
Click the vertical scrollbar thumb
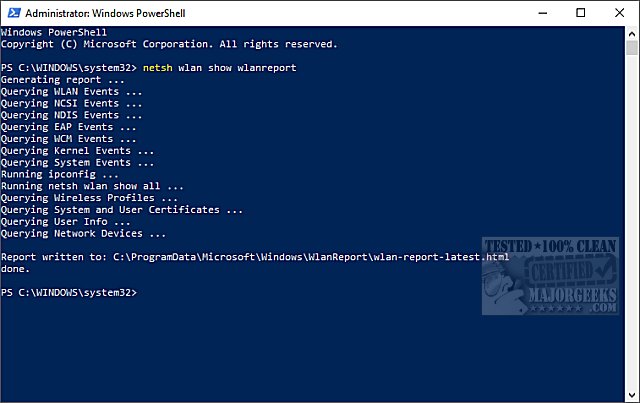coord(632,49)
